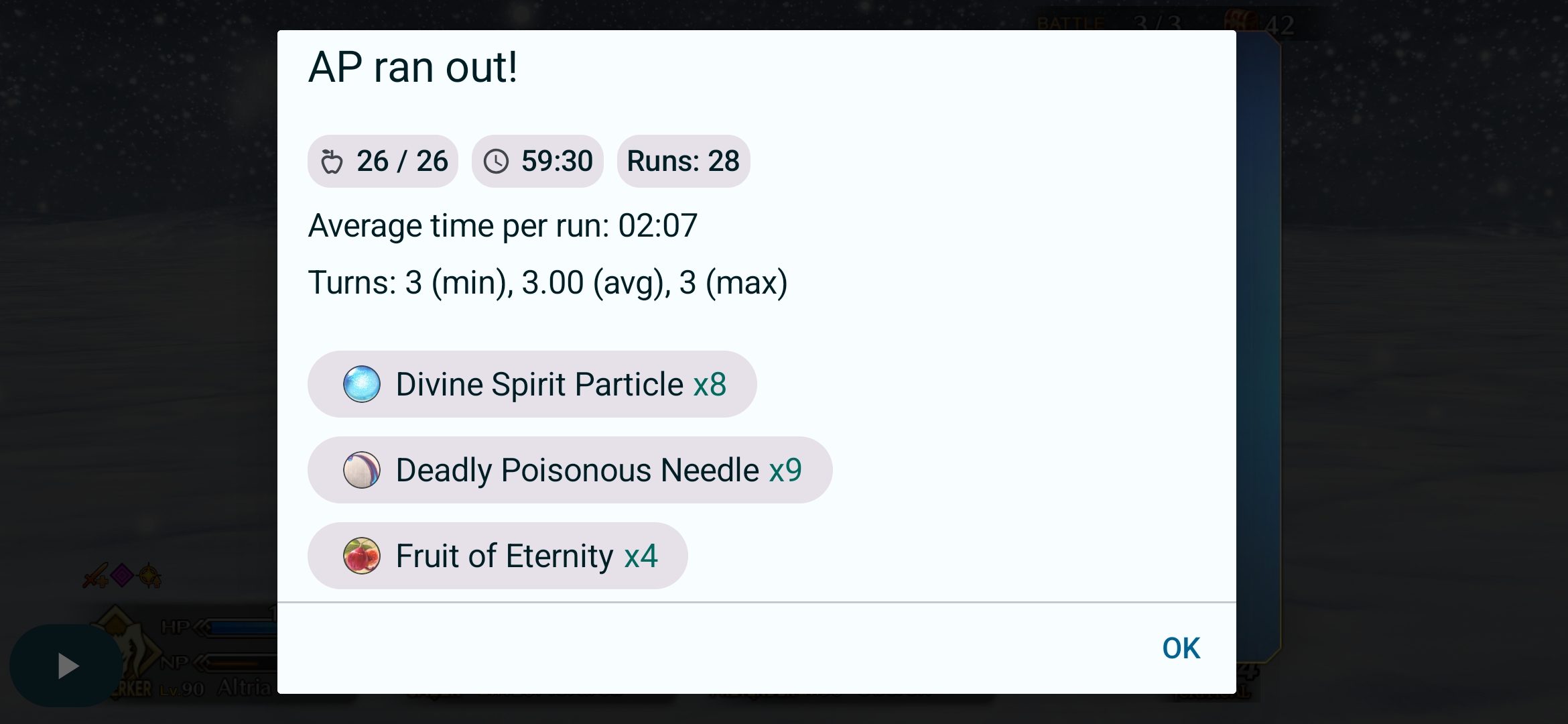Tap the apple refill counter icon
Viewport: 1568px width, 724px height.
tap(332, 162)
